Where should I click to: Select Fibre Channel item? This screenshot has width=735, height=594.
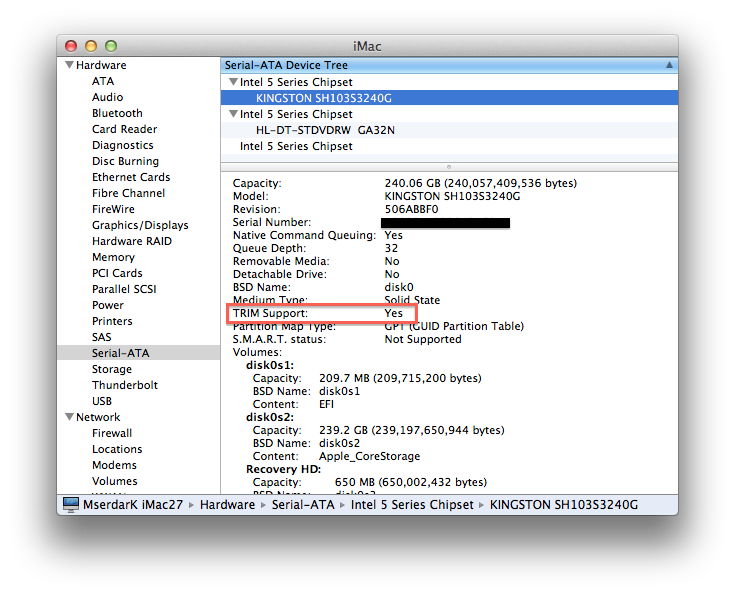[128, 193]
